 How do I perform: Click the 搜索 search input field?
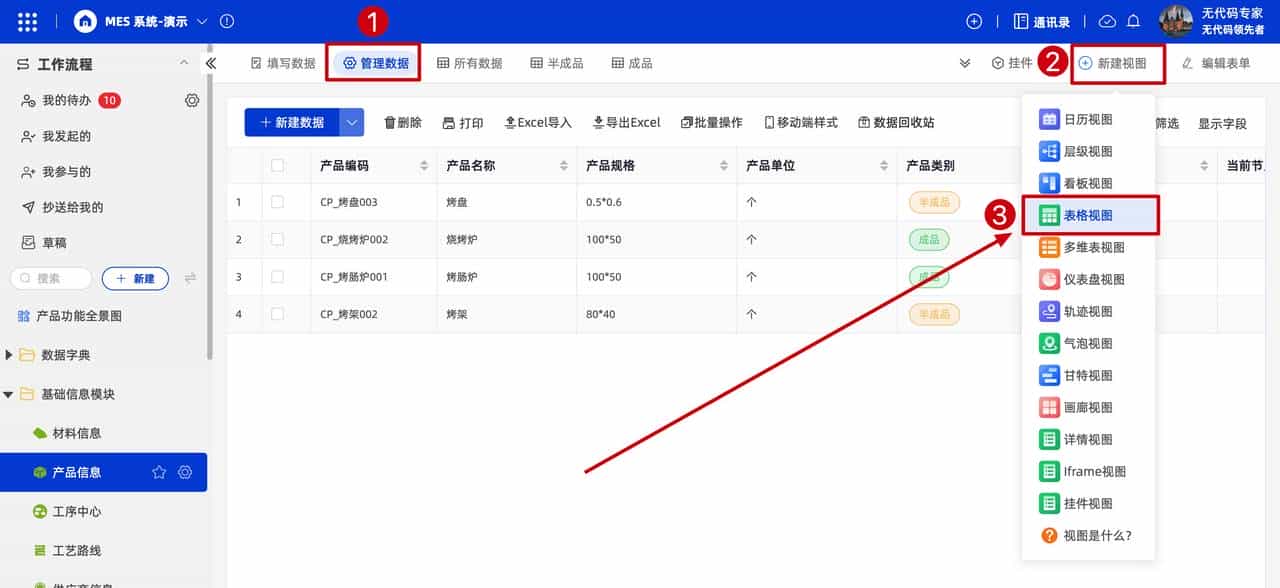50,278
